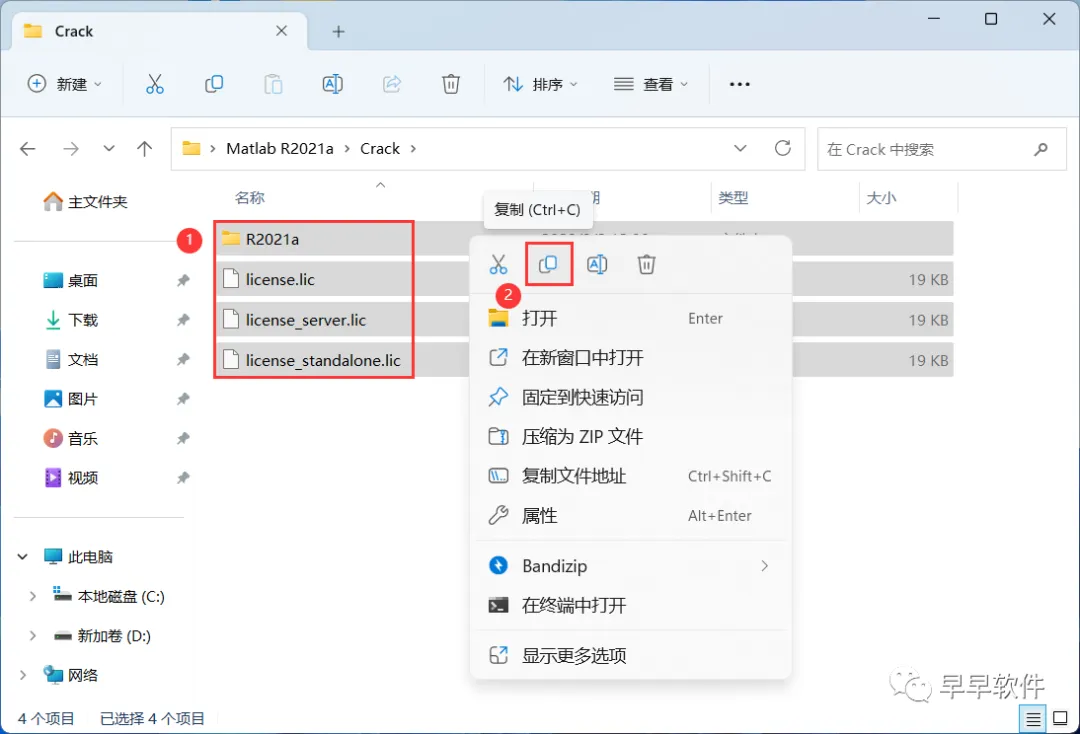Open recent locations dropdown arrow
The width and height of the screenshot is (1080, 734).
109,149
